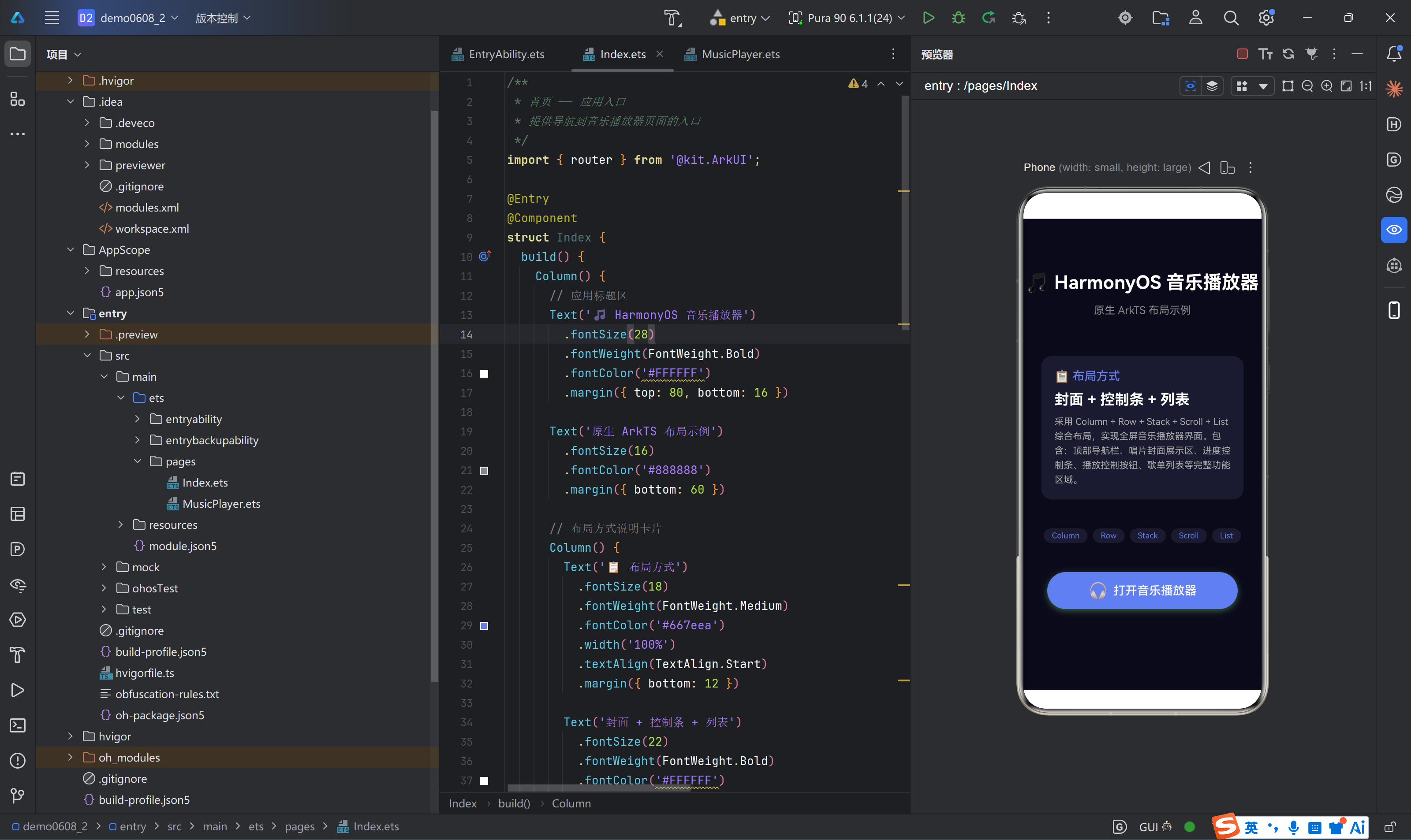
Task: Click the Column tag in preview
Action: click(x=1065, y=535)
